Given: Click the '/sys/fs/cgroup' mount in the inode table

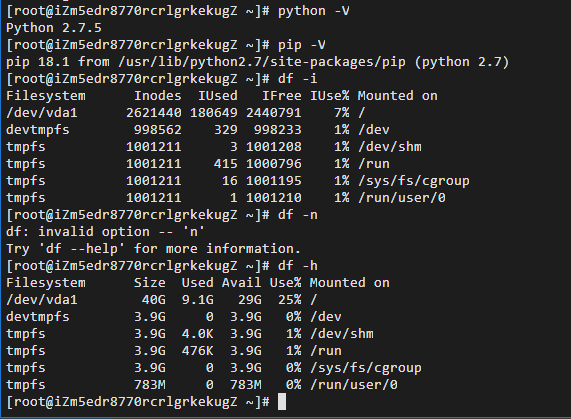Looking at the screenshot, I should [414, 181].
